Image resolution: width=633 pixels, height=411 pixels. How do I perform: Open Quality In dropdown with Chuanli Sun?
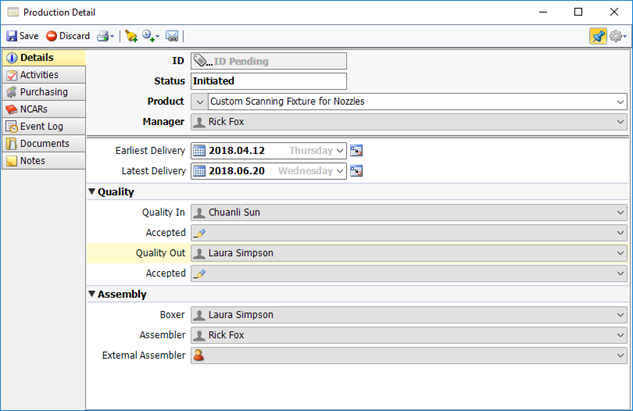620,212
